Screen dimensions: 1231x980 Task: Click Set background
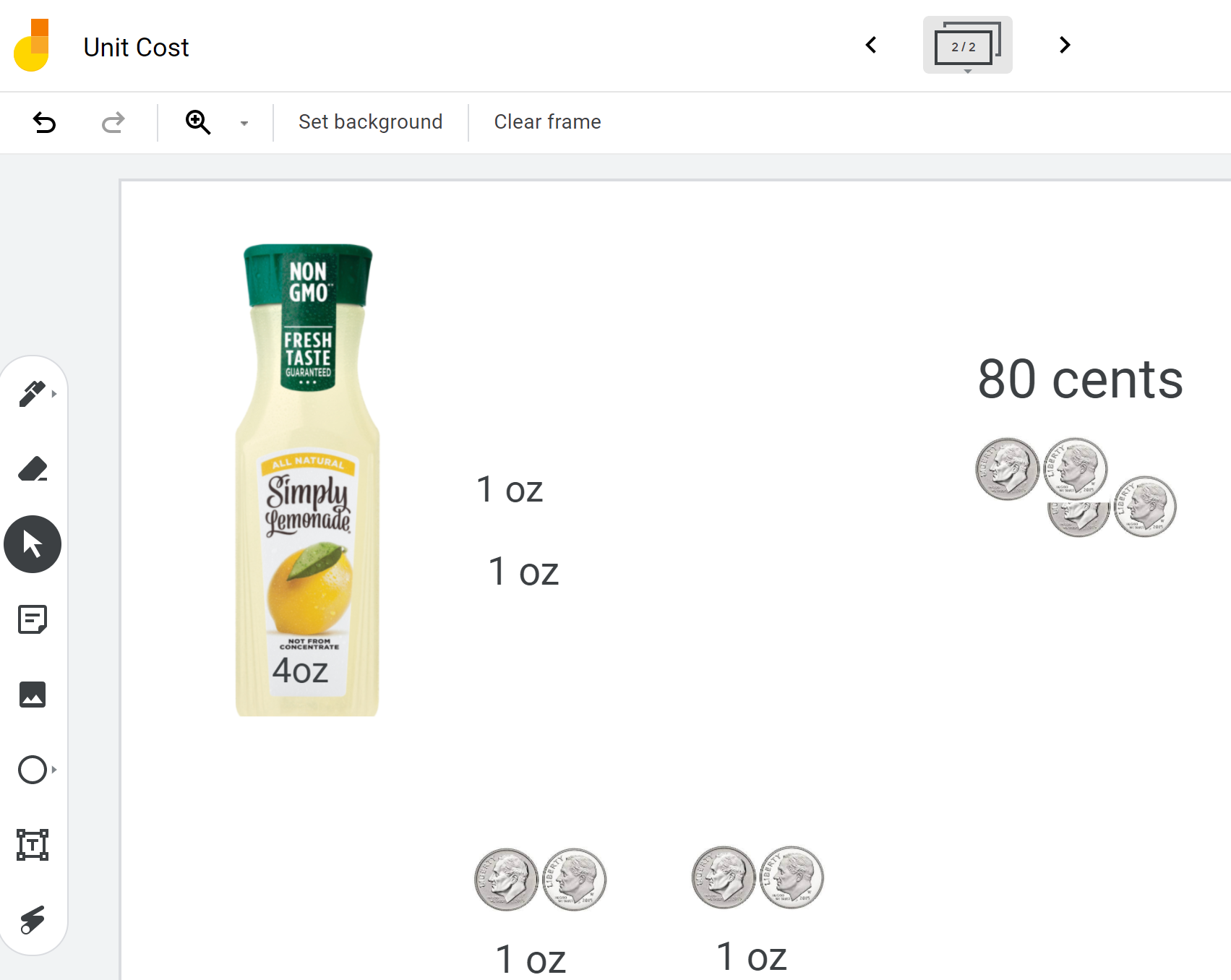(370, 122)
